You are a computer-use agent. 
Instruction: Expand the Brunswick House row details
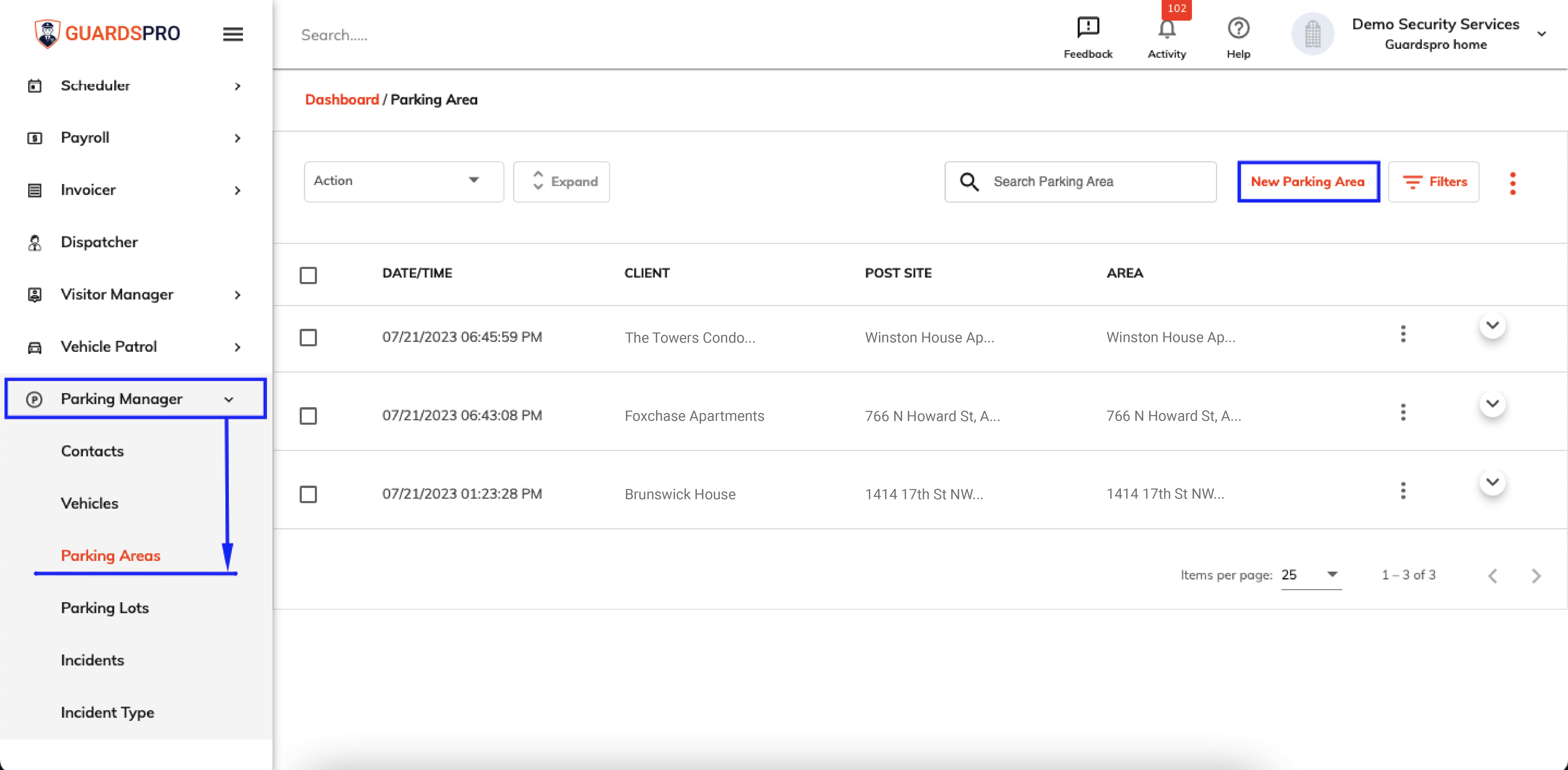tap(1492, 482)
